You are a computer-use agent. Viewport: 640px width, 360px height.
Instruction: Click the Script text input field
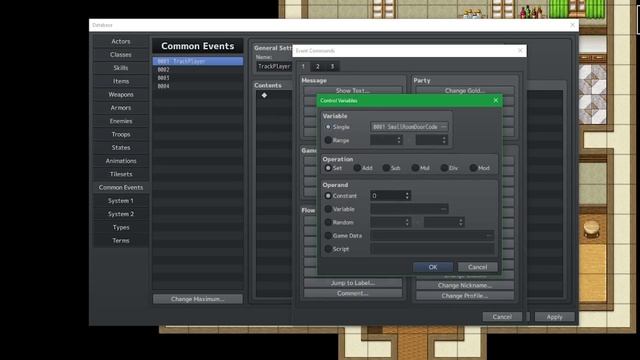click(x=432, y=249)
